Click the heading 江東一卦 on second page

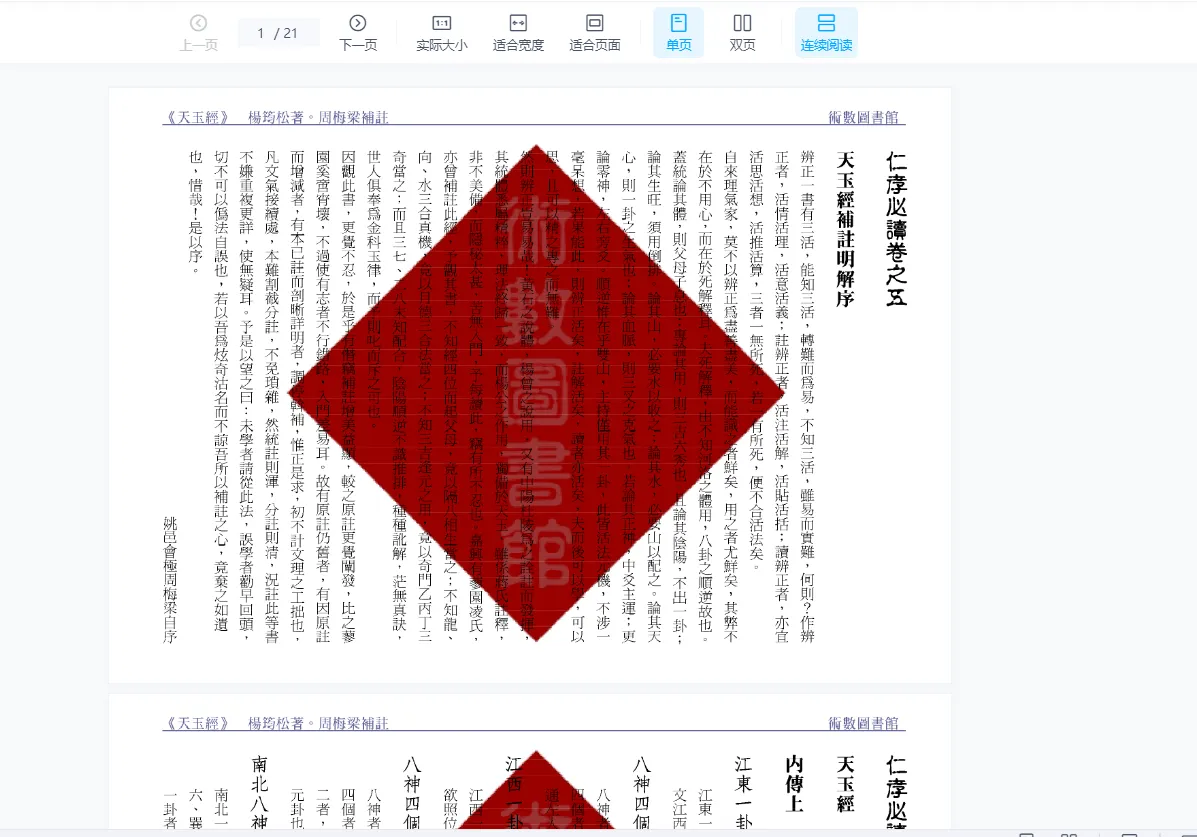(743, 792)
